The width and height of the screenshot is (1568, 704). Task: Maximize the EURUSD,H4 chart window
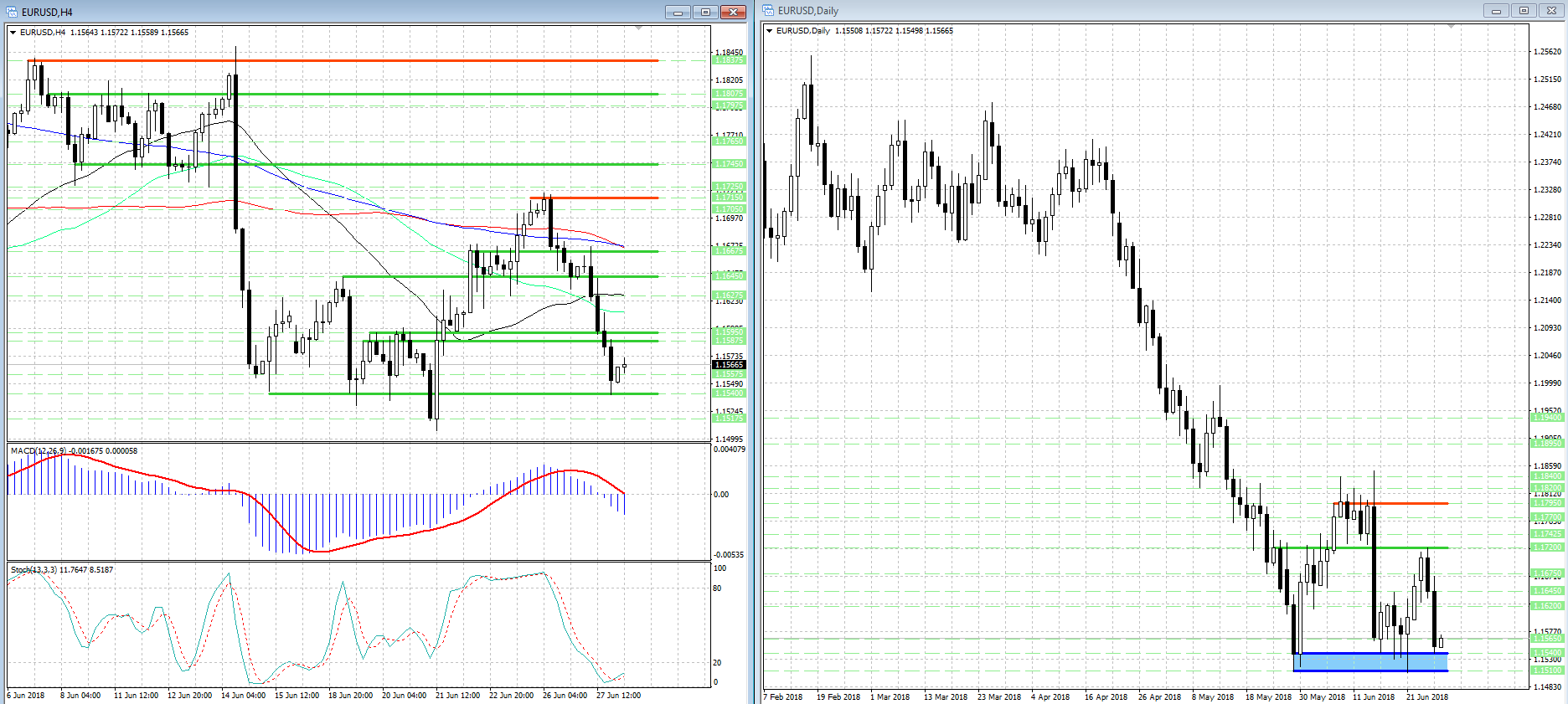coord(705,12)
